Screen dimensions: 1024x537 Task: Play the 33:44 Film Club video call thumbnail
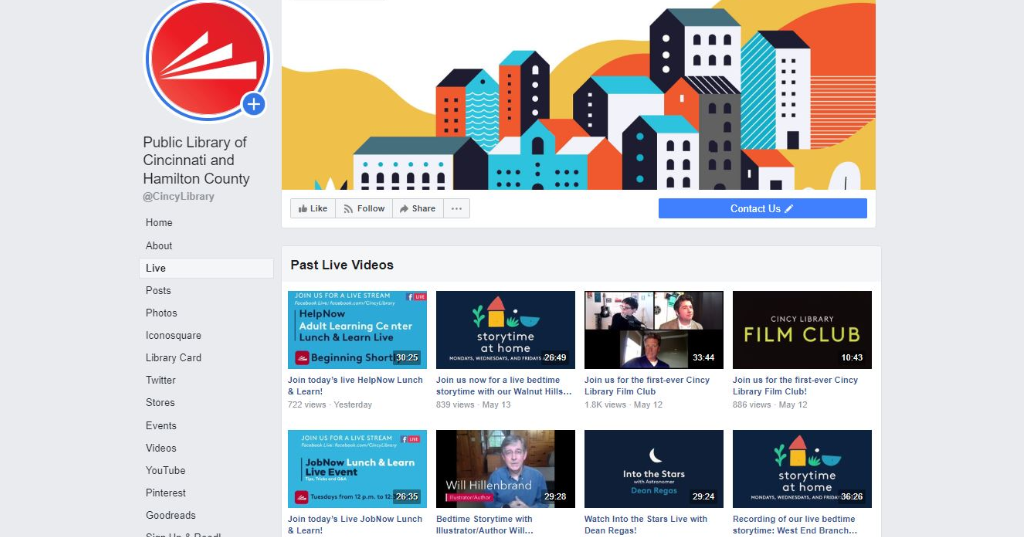(654, 330)
